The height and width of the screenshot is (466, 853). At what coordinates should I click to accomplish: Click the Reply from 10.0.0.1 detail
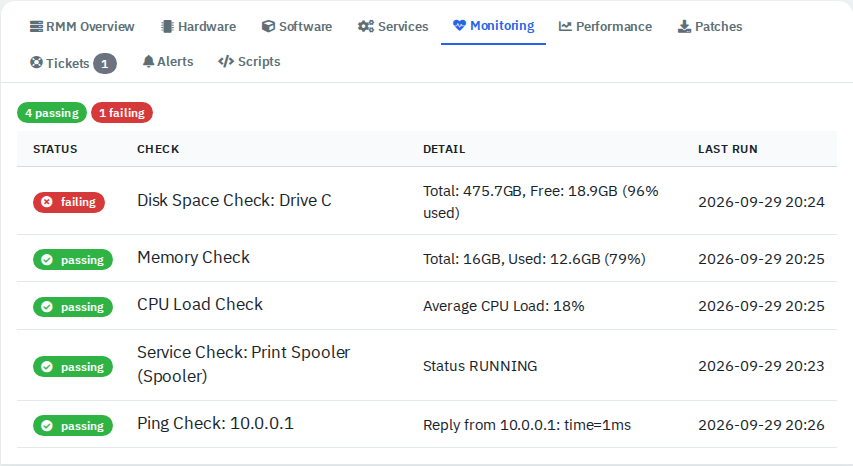click(527, 425)
